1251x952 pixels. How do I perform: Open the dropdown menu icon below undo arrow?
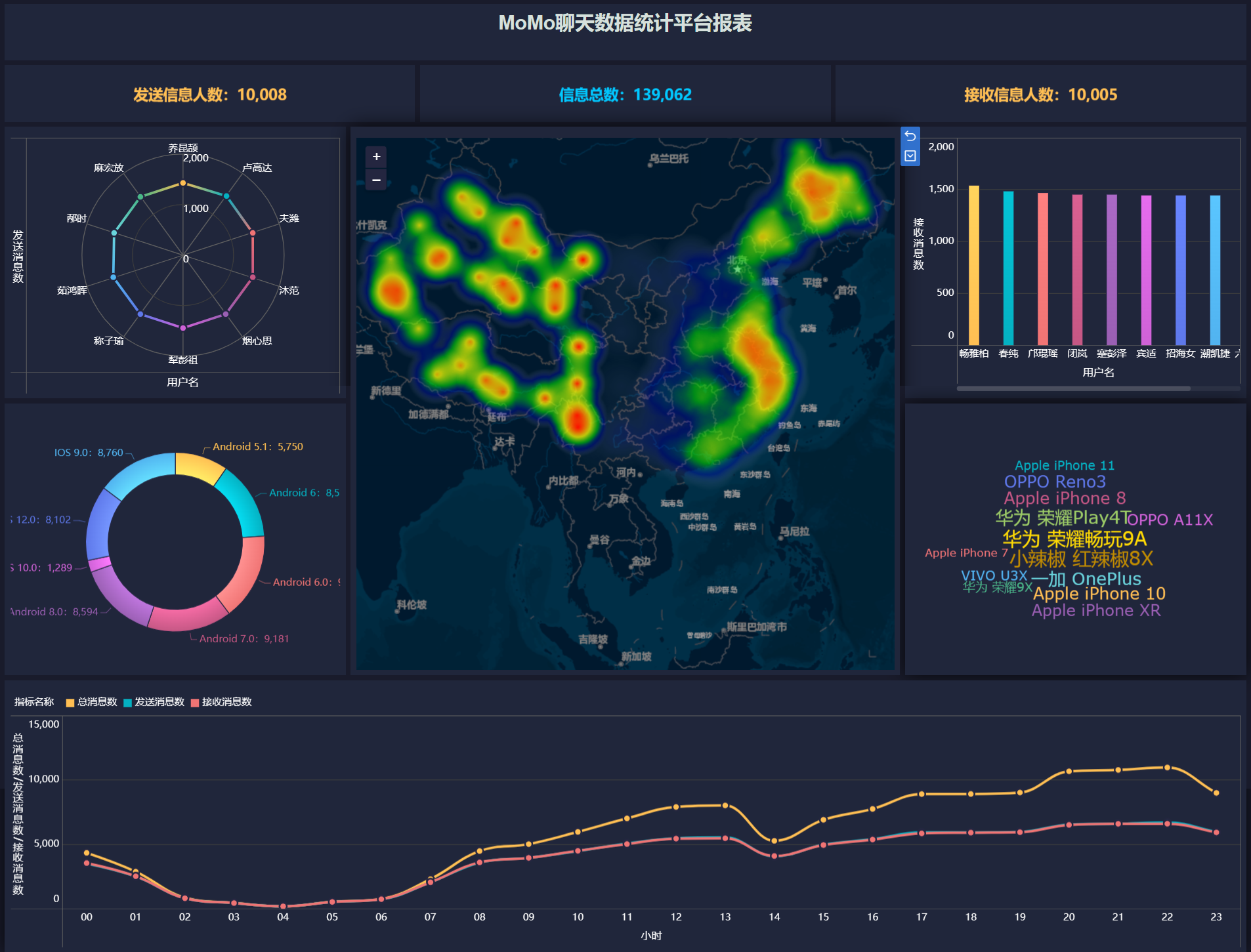910,156
